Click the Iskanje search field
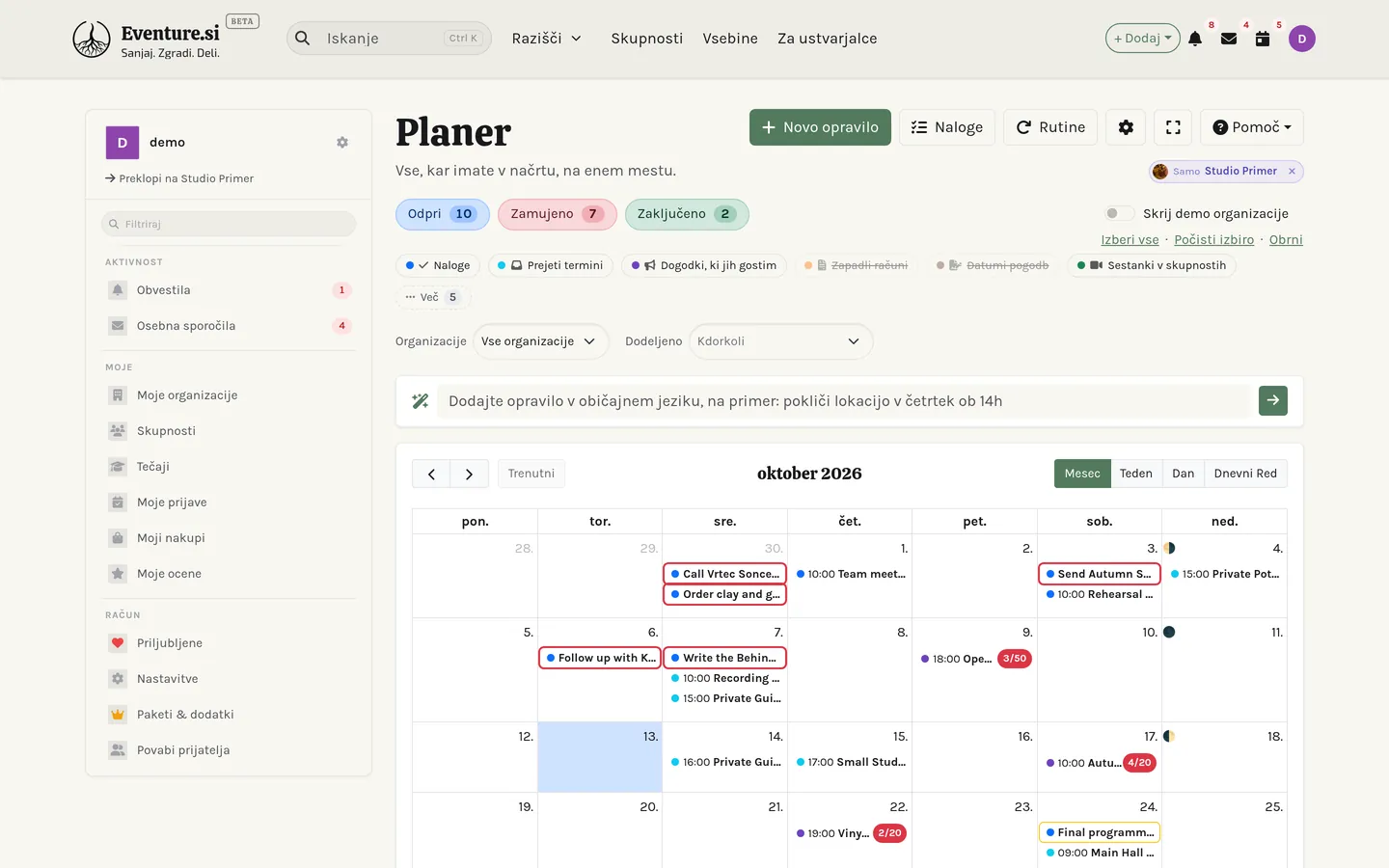 point(390,39)
